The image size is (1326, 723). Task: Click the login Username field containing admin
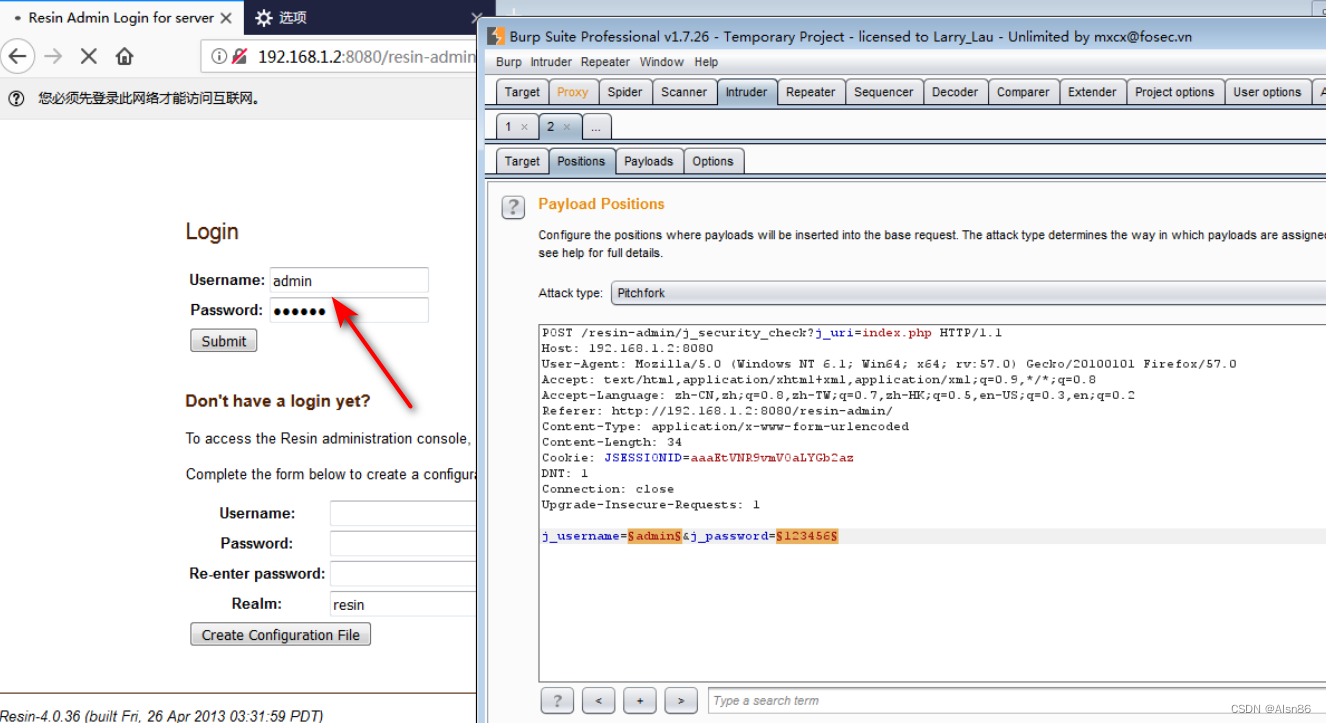[349, 280]
